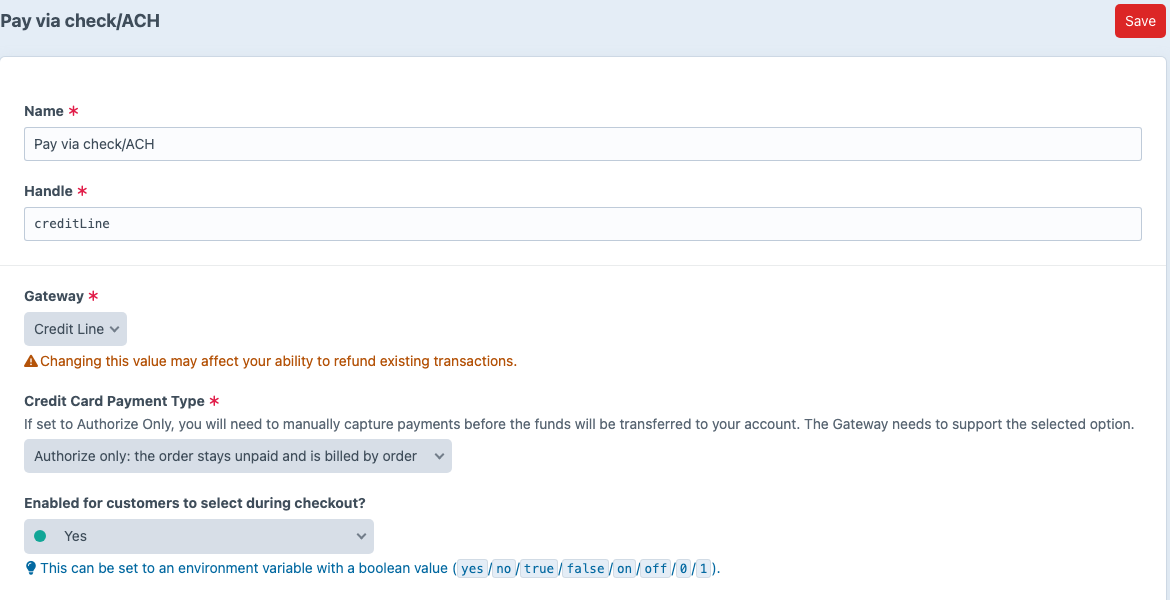Click the Pay via check/ACH page heading
The image size is (1170, 600).
coord(80,21)
